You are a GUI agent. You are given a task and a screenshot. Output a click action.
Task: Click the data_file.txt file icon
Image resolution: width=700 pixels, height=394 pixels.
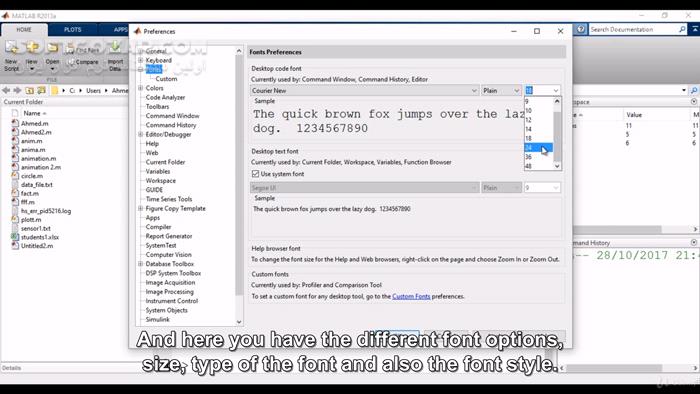(15, 184)
